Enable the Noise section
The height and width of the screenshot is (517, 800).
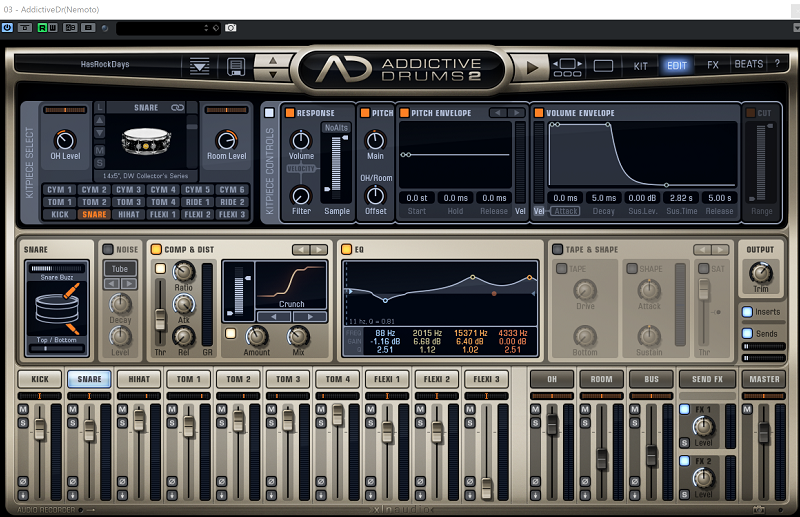108,249
